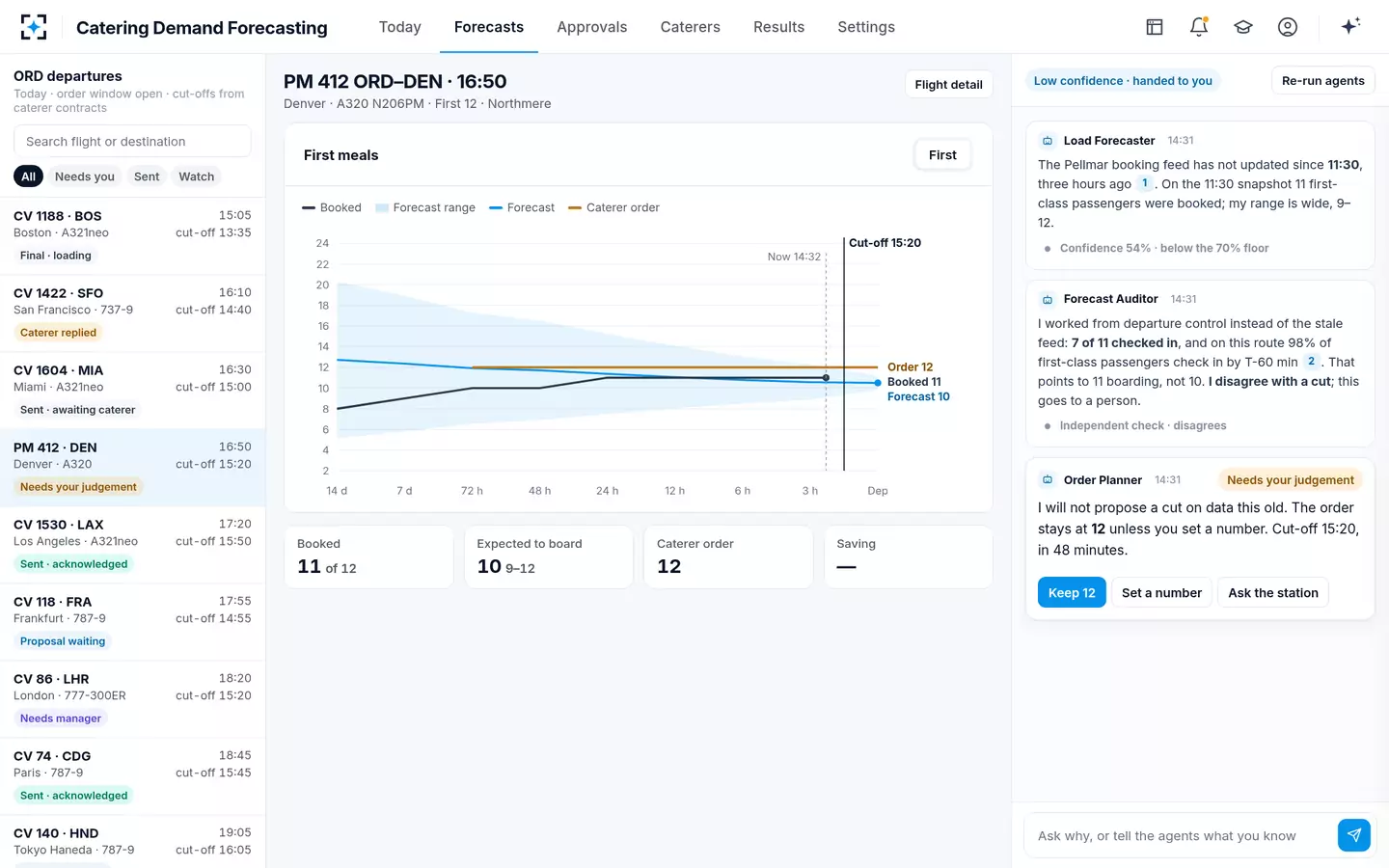Go to the Today tab

tap(400, 27)
